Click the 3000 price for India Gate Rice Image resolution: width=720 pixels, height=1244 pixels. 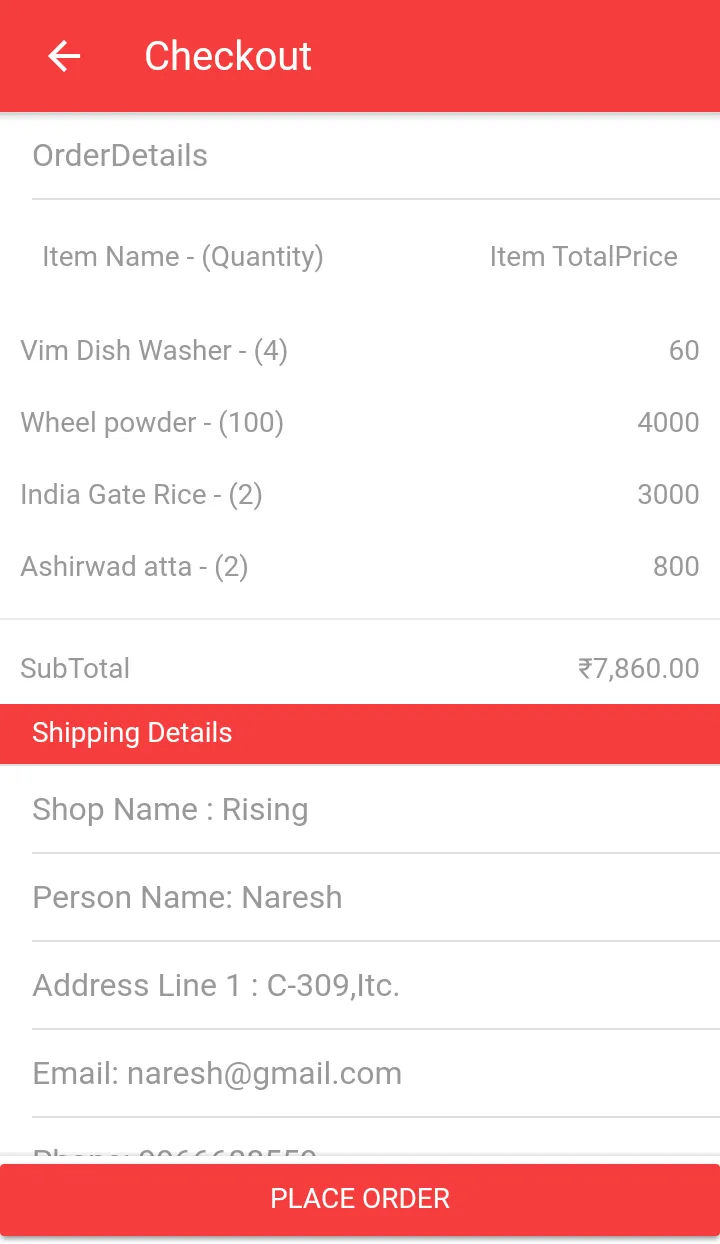(x=668, y=495)
